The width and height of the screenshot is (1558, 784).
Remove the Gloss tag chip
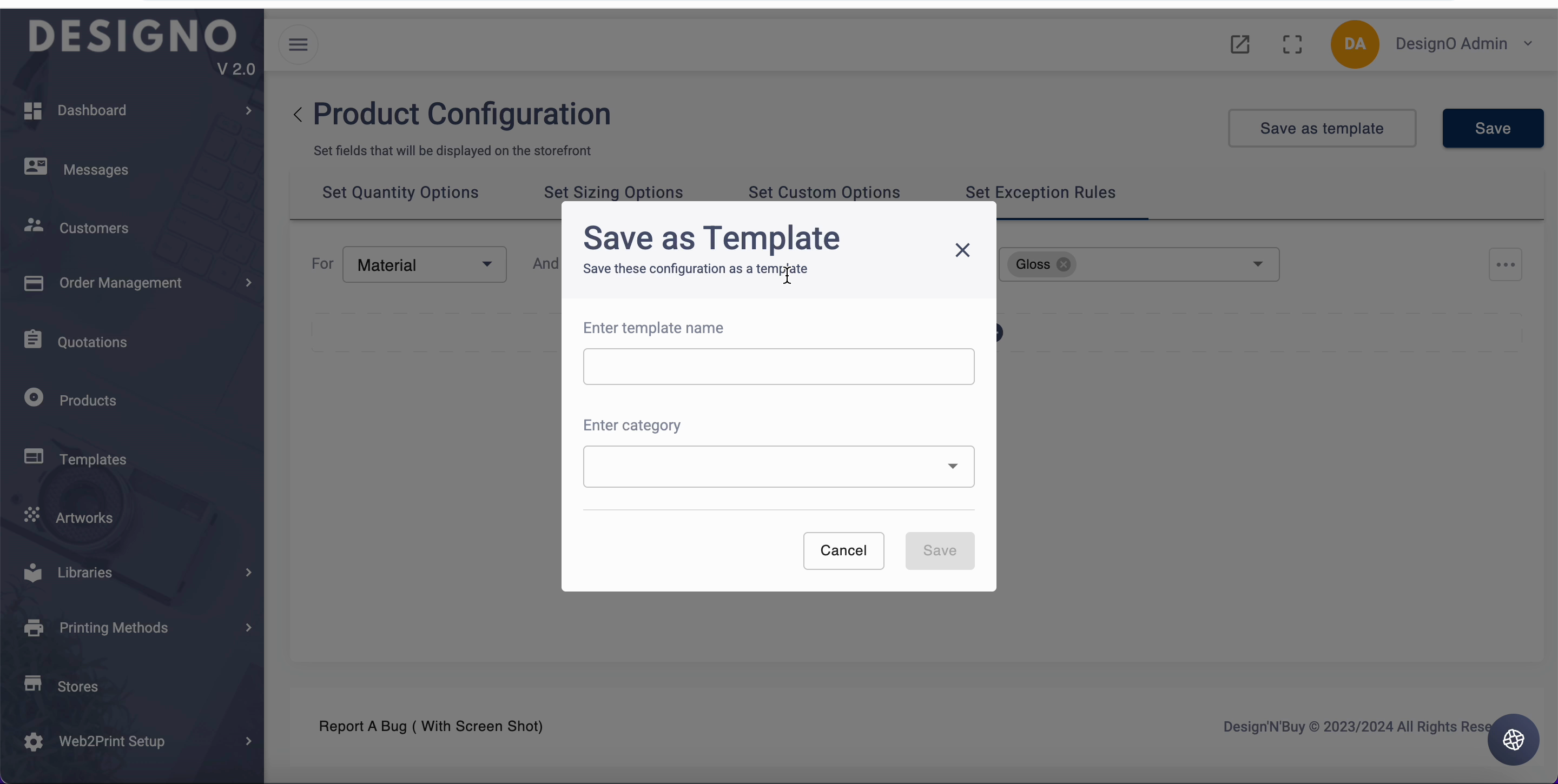pyautogui.click(x=1063, y=265)
